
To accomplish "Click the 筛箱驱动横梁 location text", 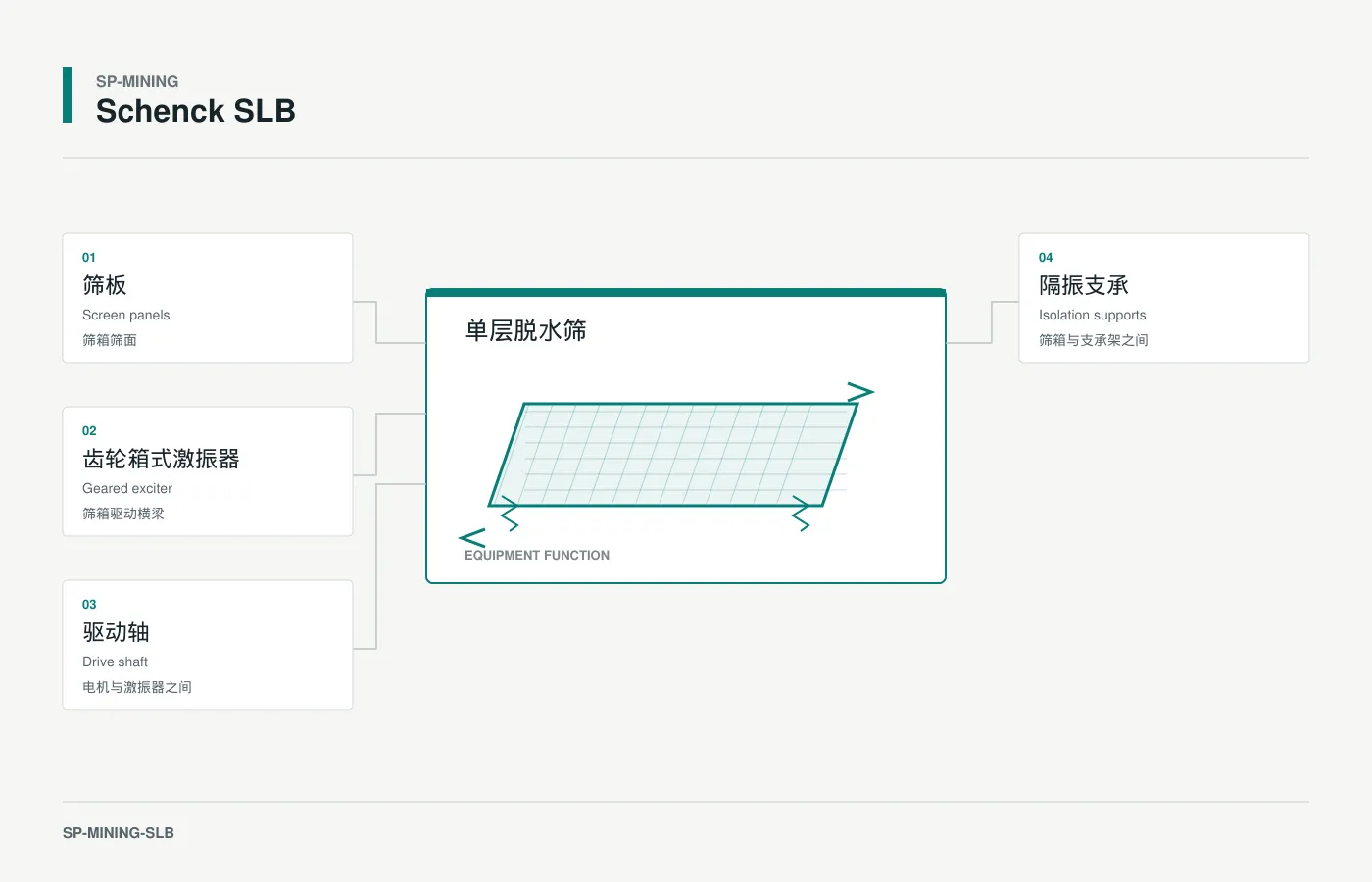I will point(123,514).
